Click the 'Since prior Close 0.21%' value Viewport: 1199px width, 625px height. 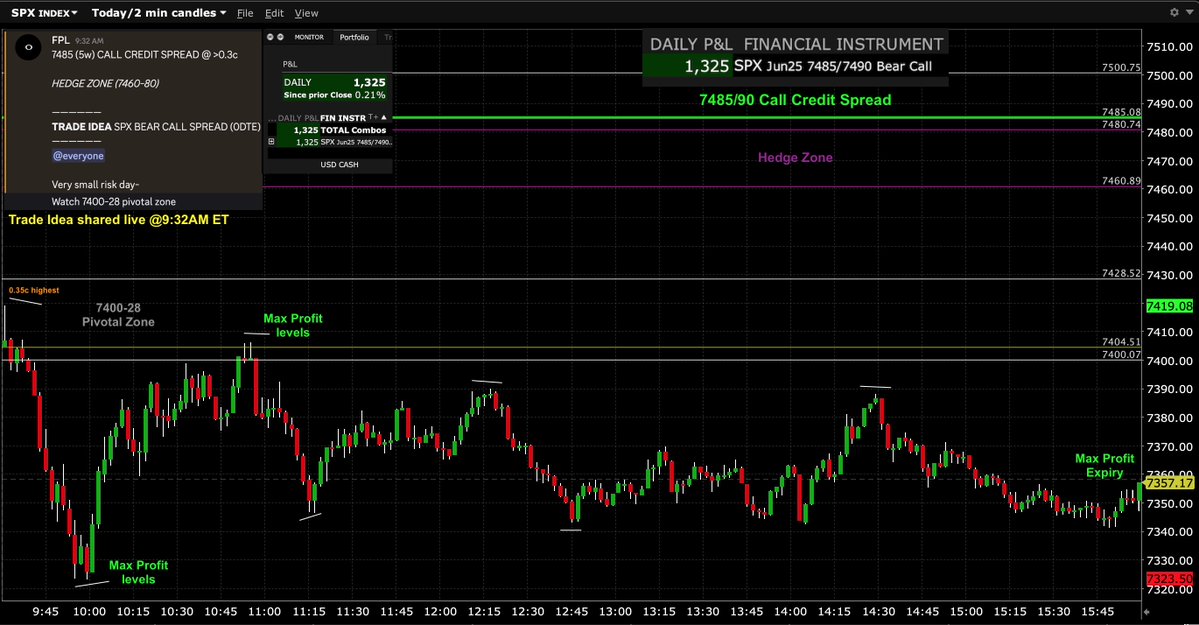334,95
